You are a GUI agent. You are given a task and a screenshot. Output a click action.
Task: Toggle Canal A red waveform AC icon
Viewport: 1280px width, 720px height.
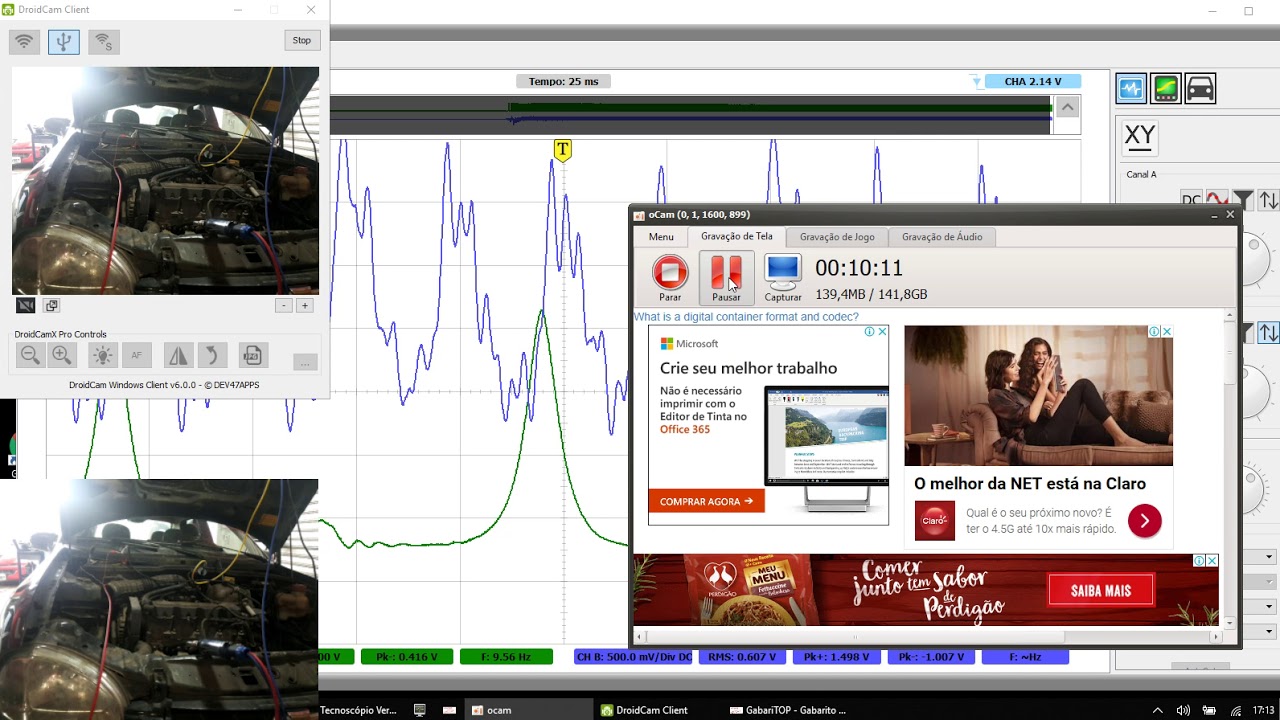pos(1217,199)
